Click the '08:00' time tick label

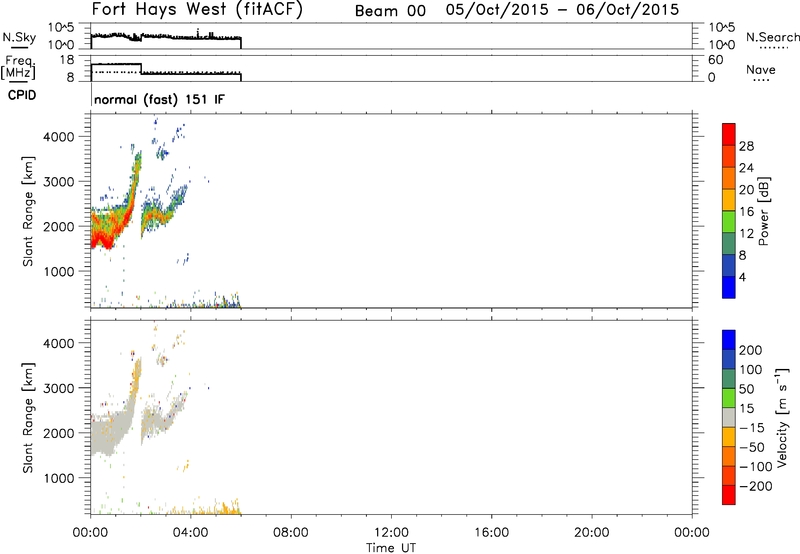coord(291,533)
